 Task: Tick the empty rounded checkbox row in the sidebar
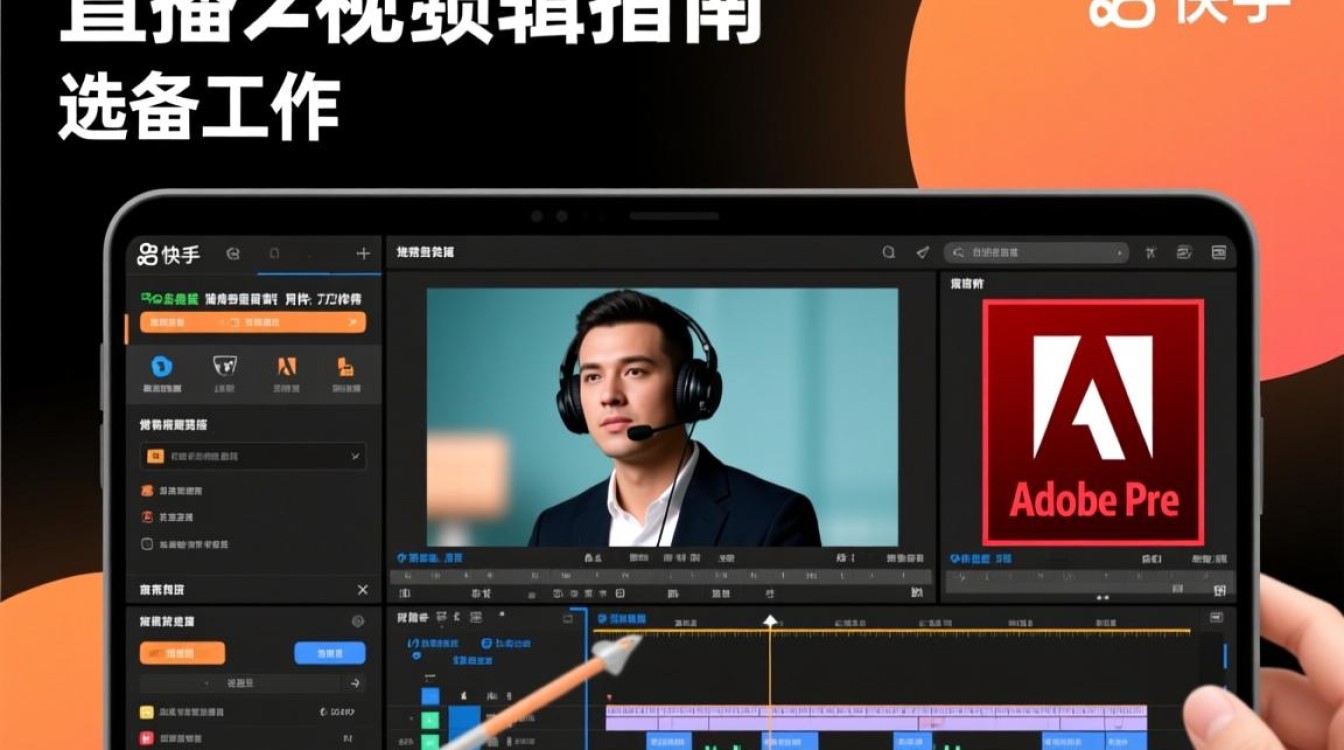tap(185, 544)
